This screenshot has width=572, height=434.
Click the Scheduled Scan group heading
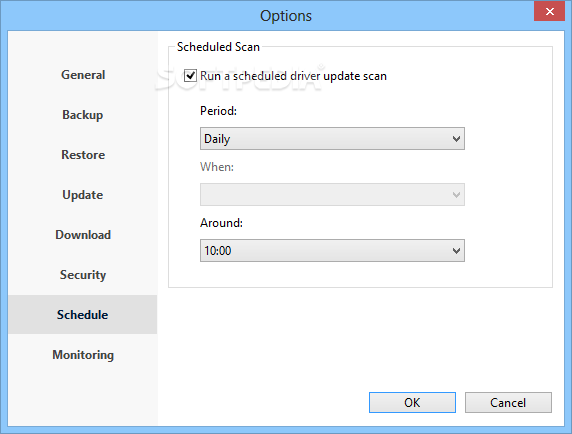click(218, 47)
